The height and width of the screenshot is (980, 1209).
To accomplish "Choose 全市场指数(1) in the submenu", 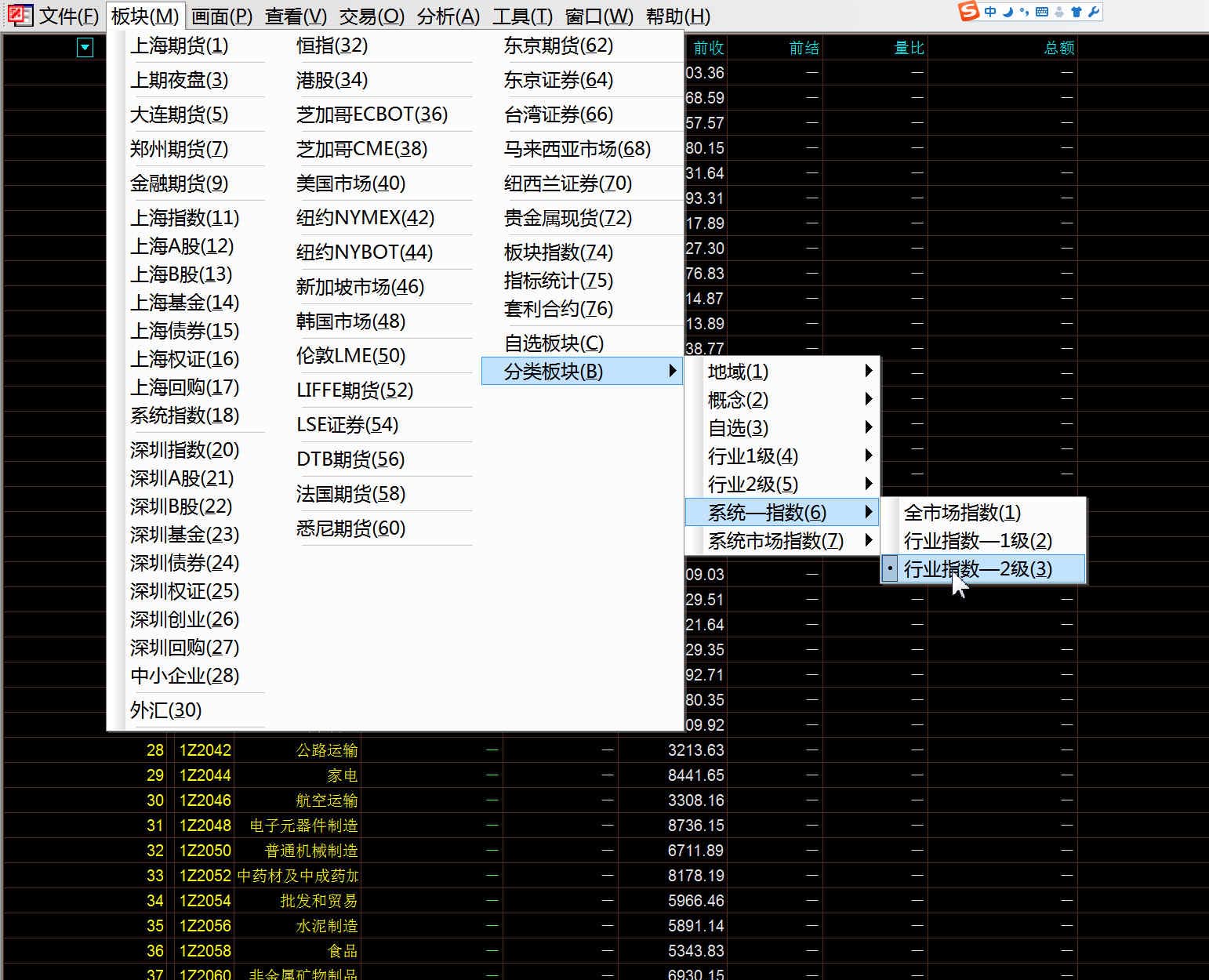I will pyautogui.click(x=962, y=513).
